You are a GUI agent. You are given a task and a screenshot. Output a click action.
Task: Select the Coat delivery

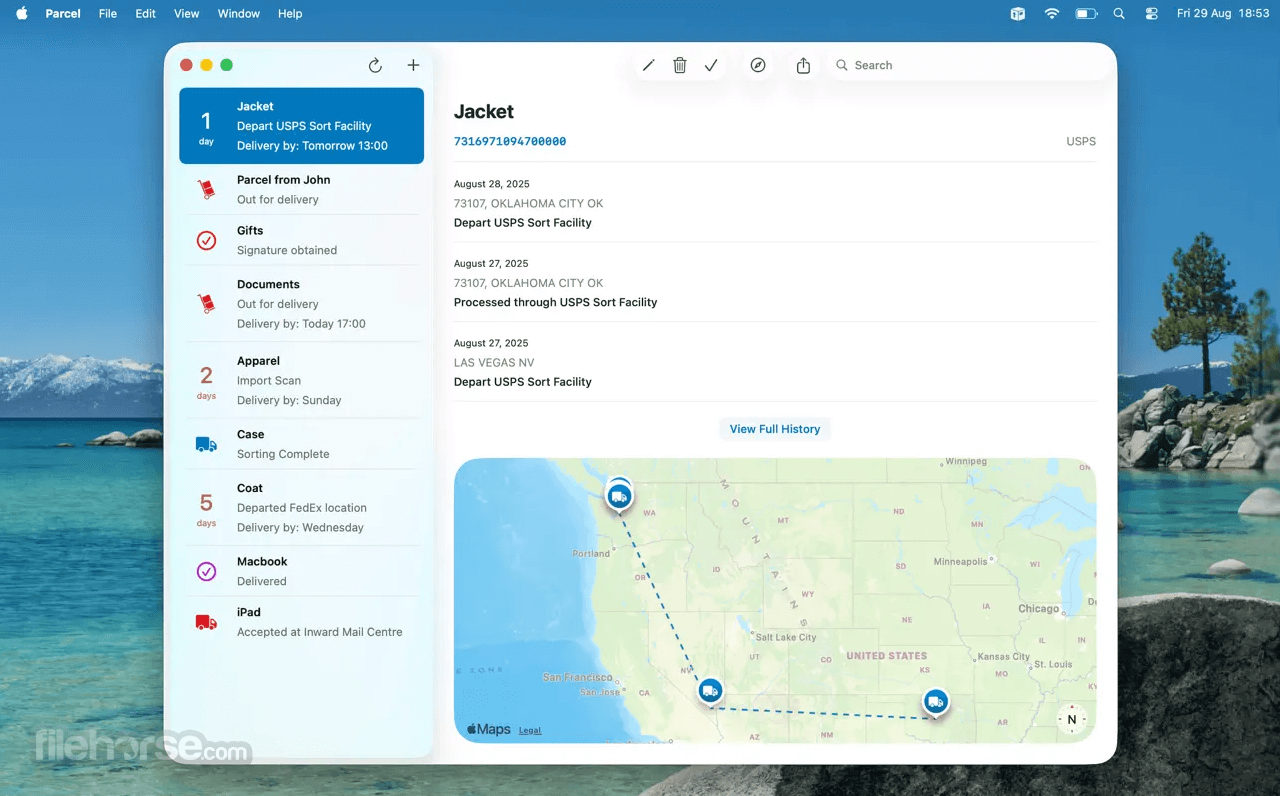pos(301,508)
